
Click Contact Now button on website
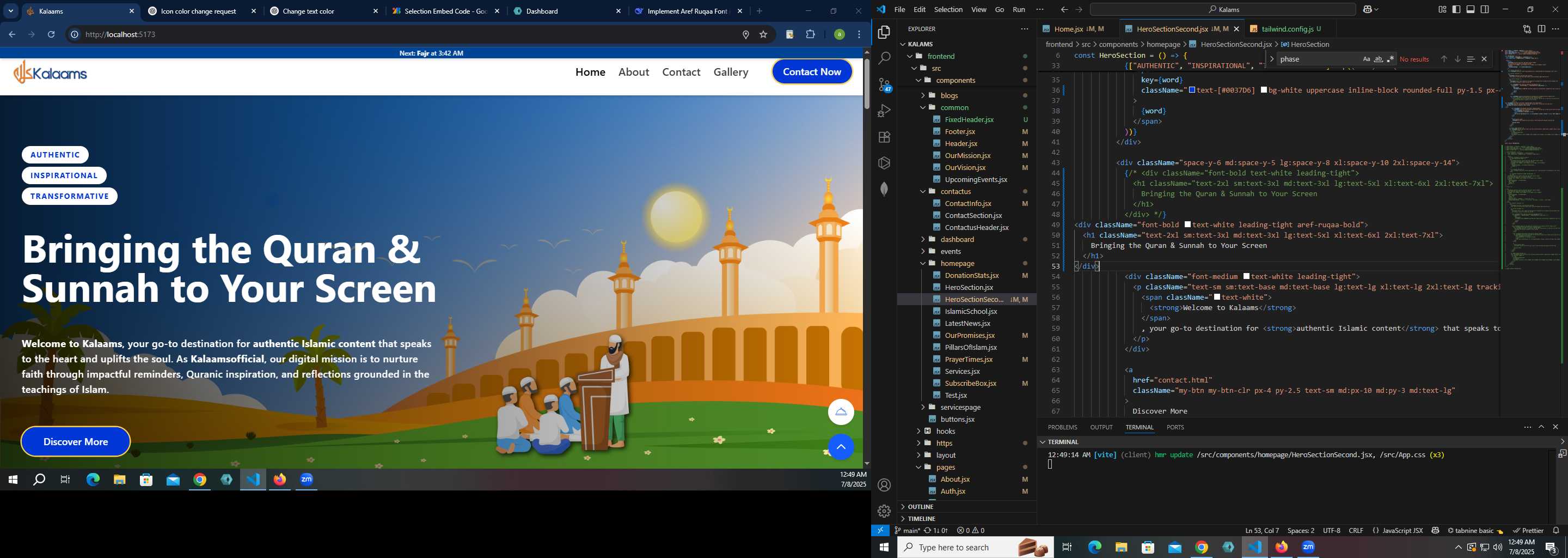coord(812,72)
